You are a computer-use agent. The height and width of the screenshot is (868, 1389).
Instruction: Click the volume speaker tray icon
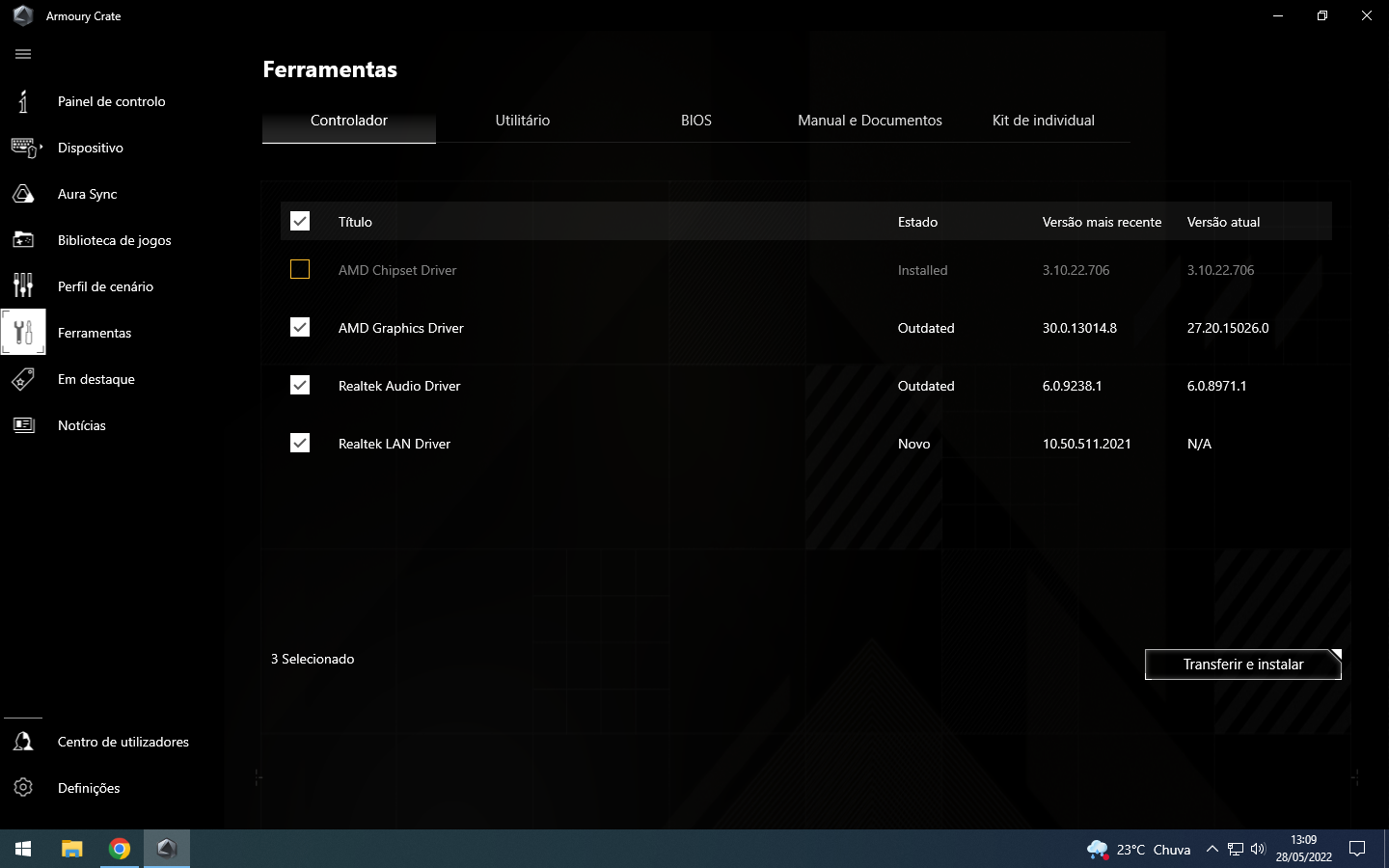tap(1258, 850)
